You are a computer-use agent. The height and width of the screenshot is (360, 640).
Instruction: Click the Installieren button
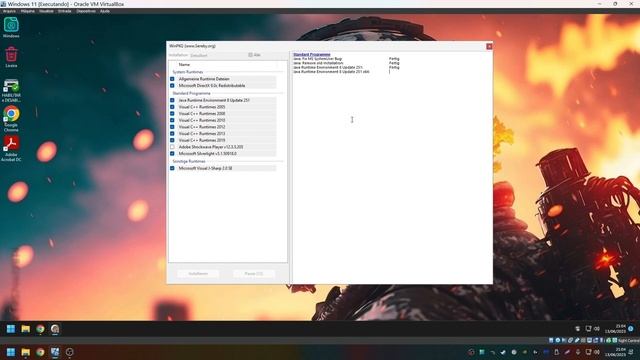tap(198, 273)
